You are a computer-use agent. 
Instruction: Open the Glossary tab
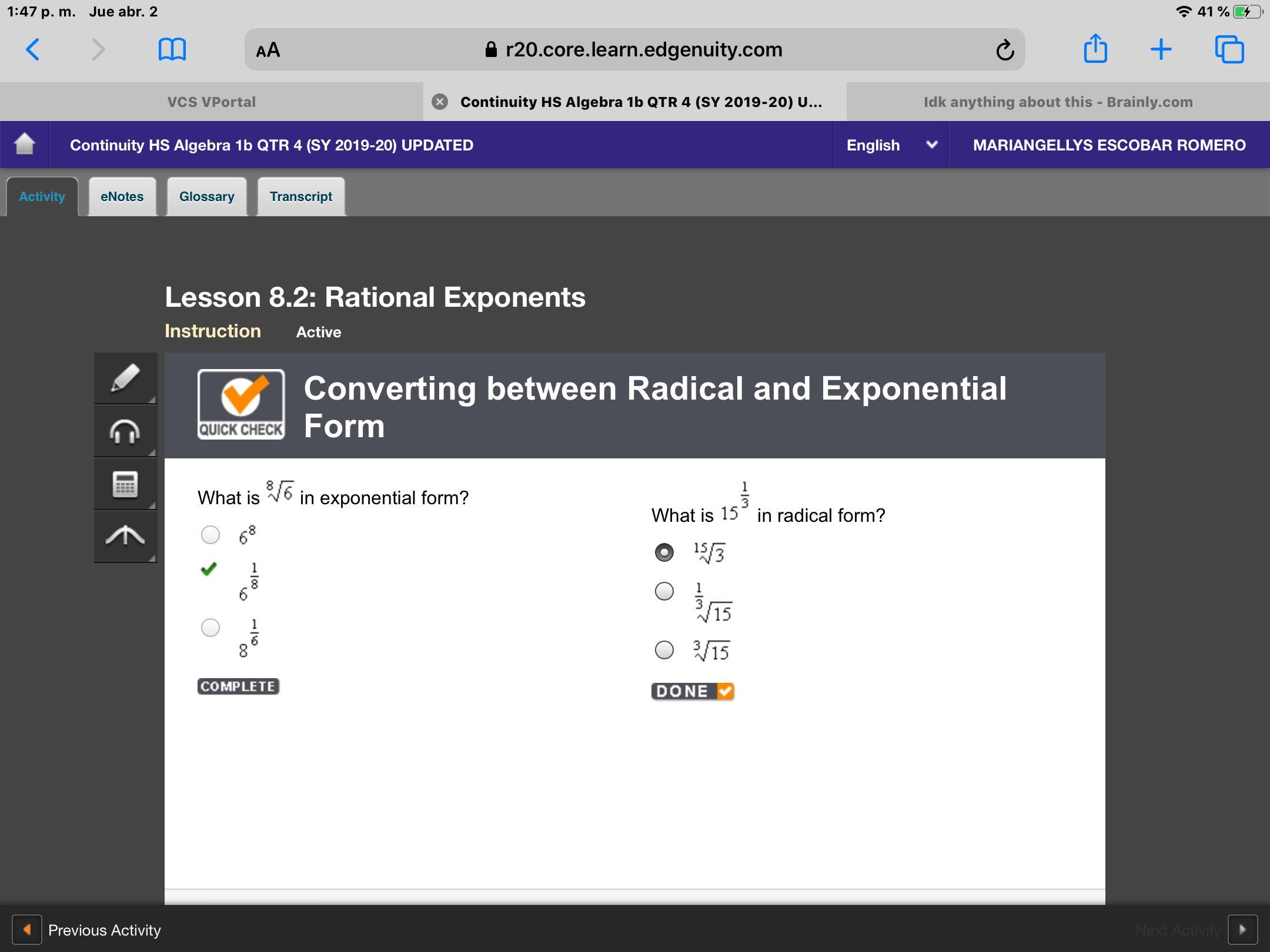point(206,196)
